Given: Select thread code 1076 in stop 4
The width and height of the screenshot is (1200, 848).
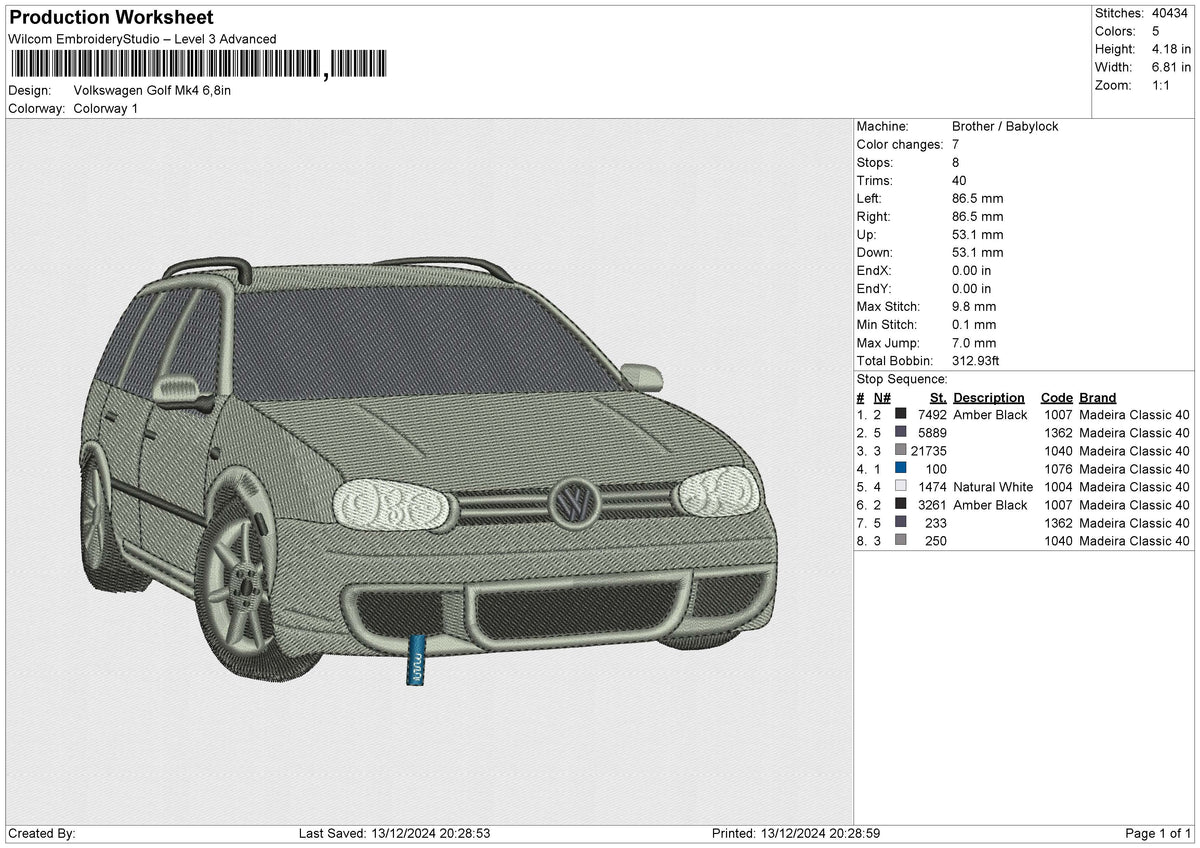Looking at the screenshot, I should click(x=1058, y=469).
